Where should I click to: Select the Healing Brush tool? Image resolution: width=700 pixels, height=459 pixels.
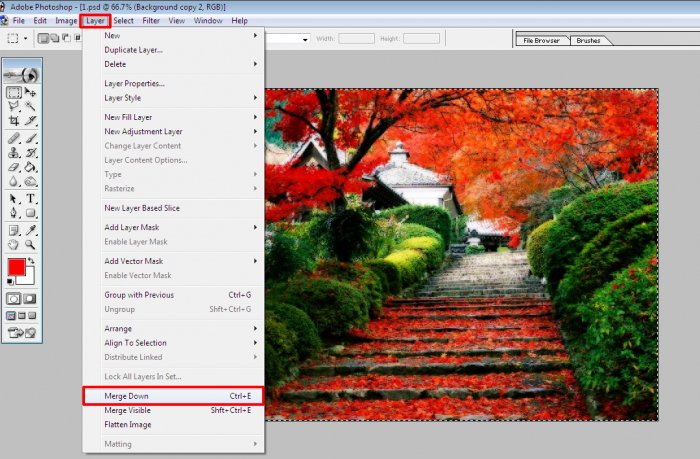(13, 138)
